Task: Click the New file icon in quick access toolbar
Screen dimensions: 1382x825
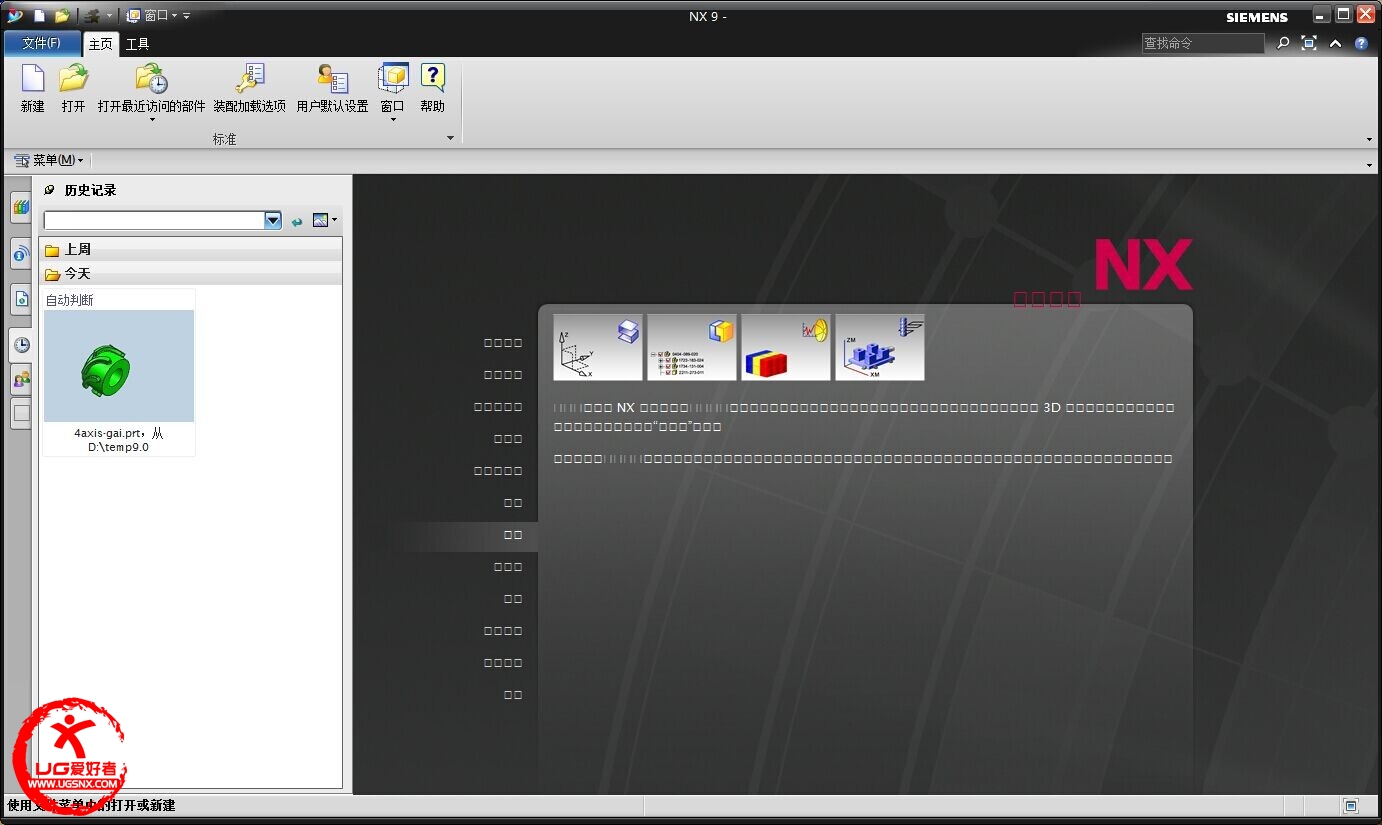Action: [x=39, y=15]
